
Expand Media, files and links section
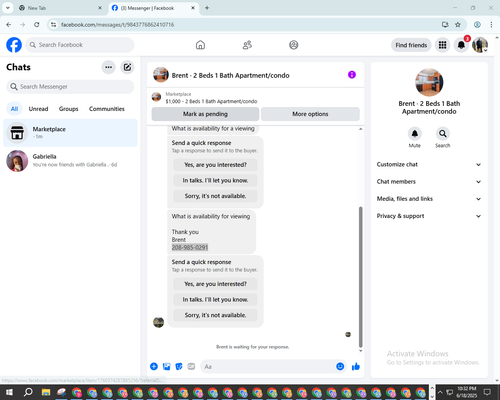pos(429,199)
